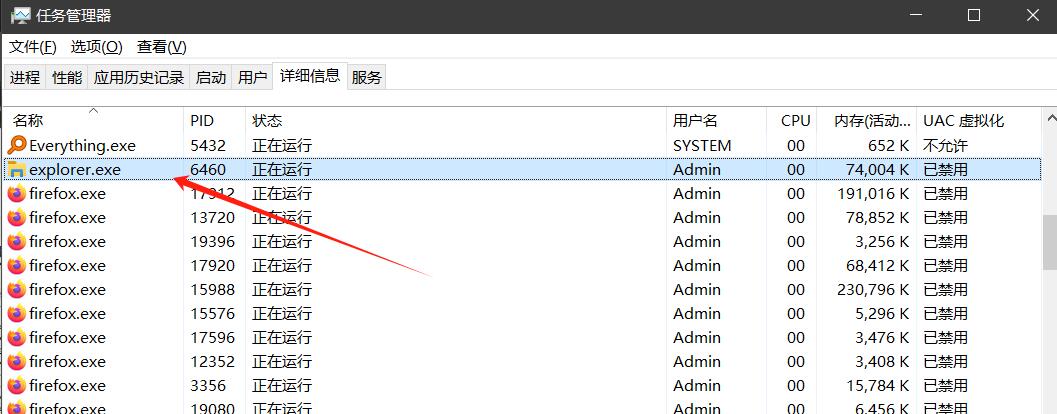Screen dimensions: 1057x414
Task: Open the 选项(O) menu
Action: point(97,47)
